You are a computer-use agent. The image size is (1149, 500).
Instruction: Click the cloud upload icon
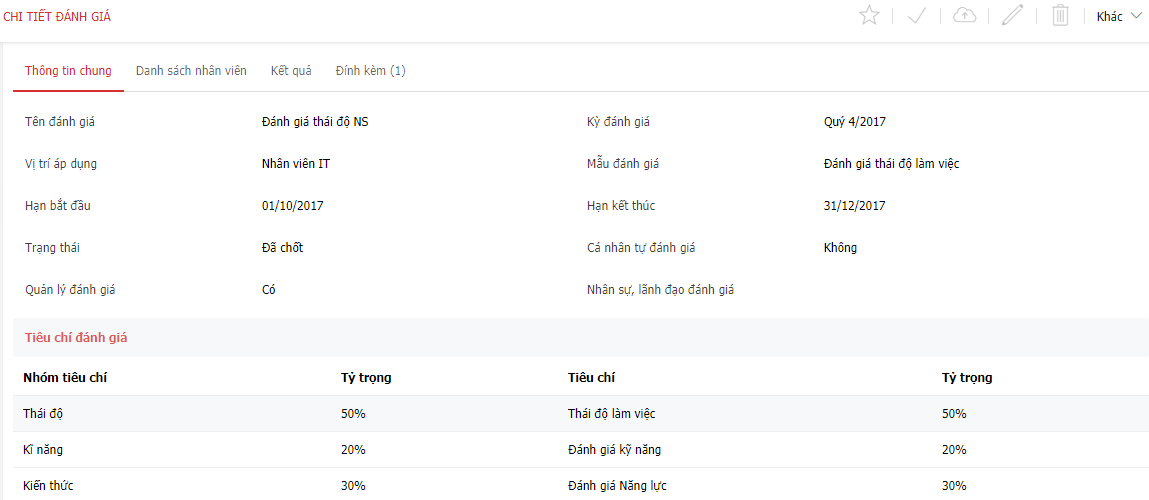pos(964,16)
